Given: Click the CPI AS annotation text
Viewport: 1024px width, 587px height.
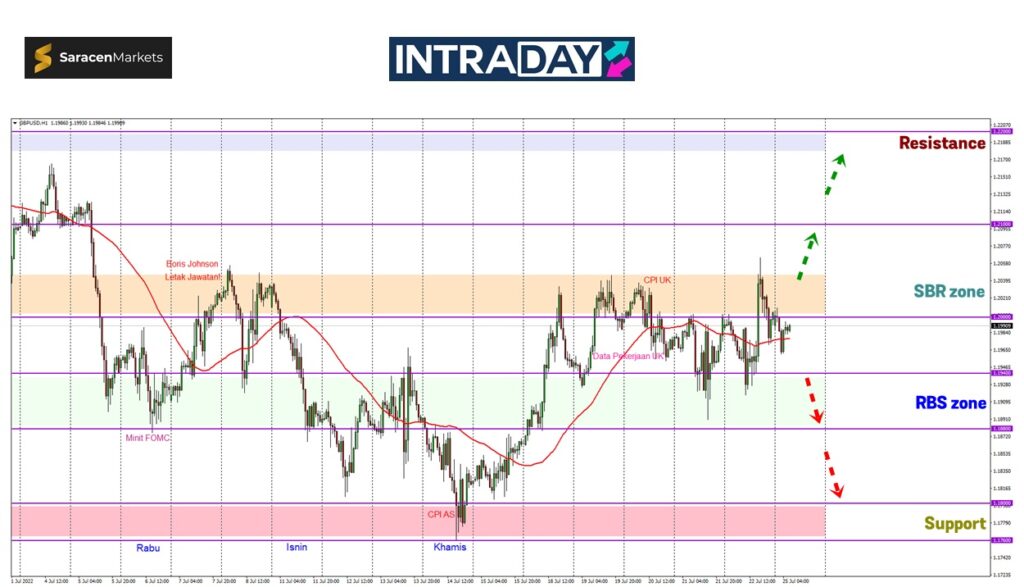Looking at the screenshot, I should (x=441, y=514).
